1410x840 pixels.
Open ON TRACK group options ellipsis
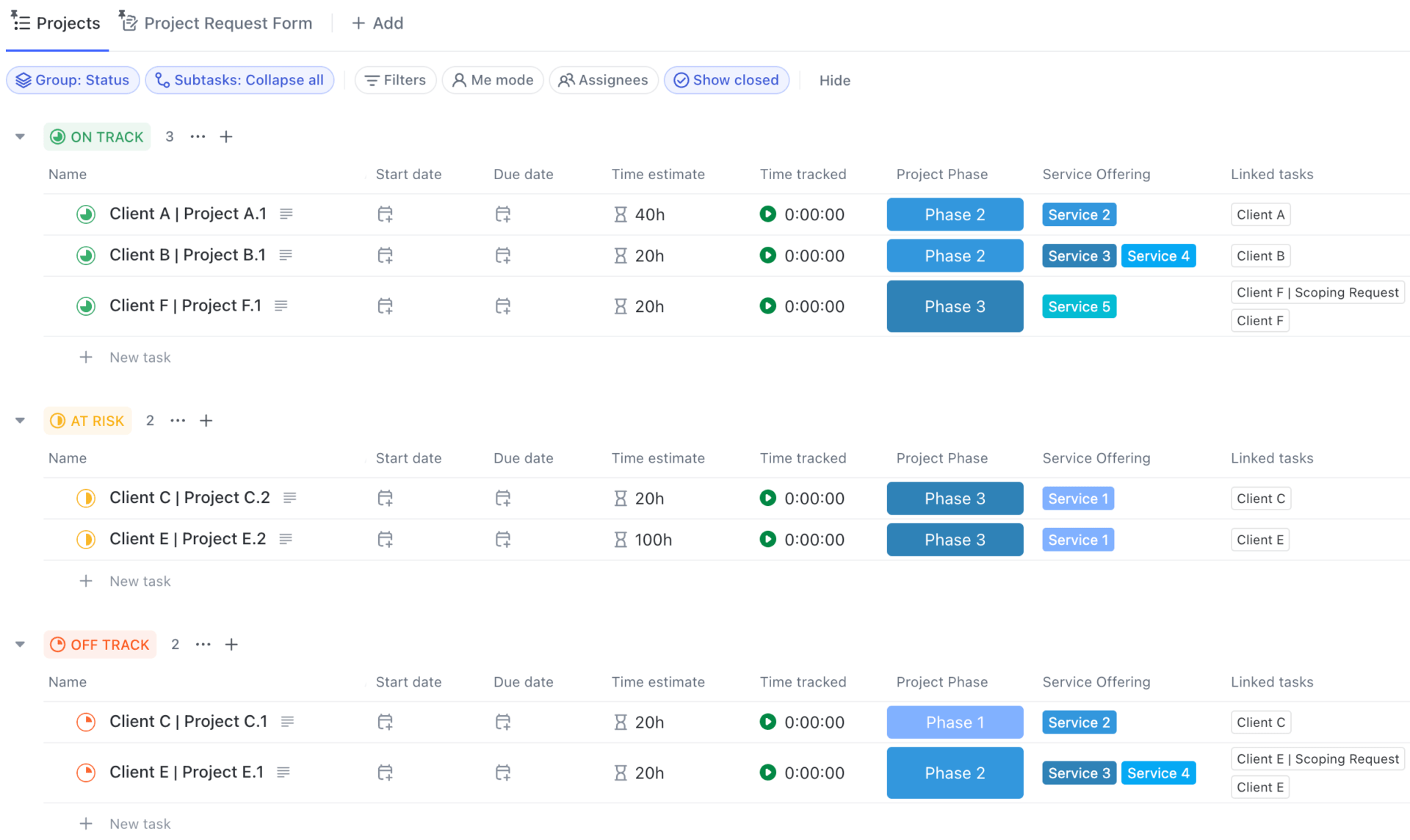[x=198, y=137]
